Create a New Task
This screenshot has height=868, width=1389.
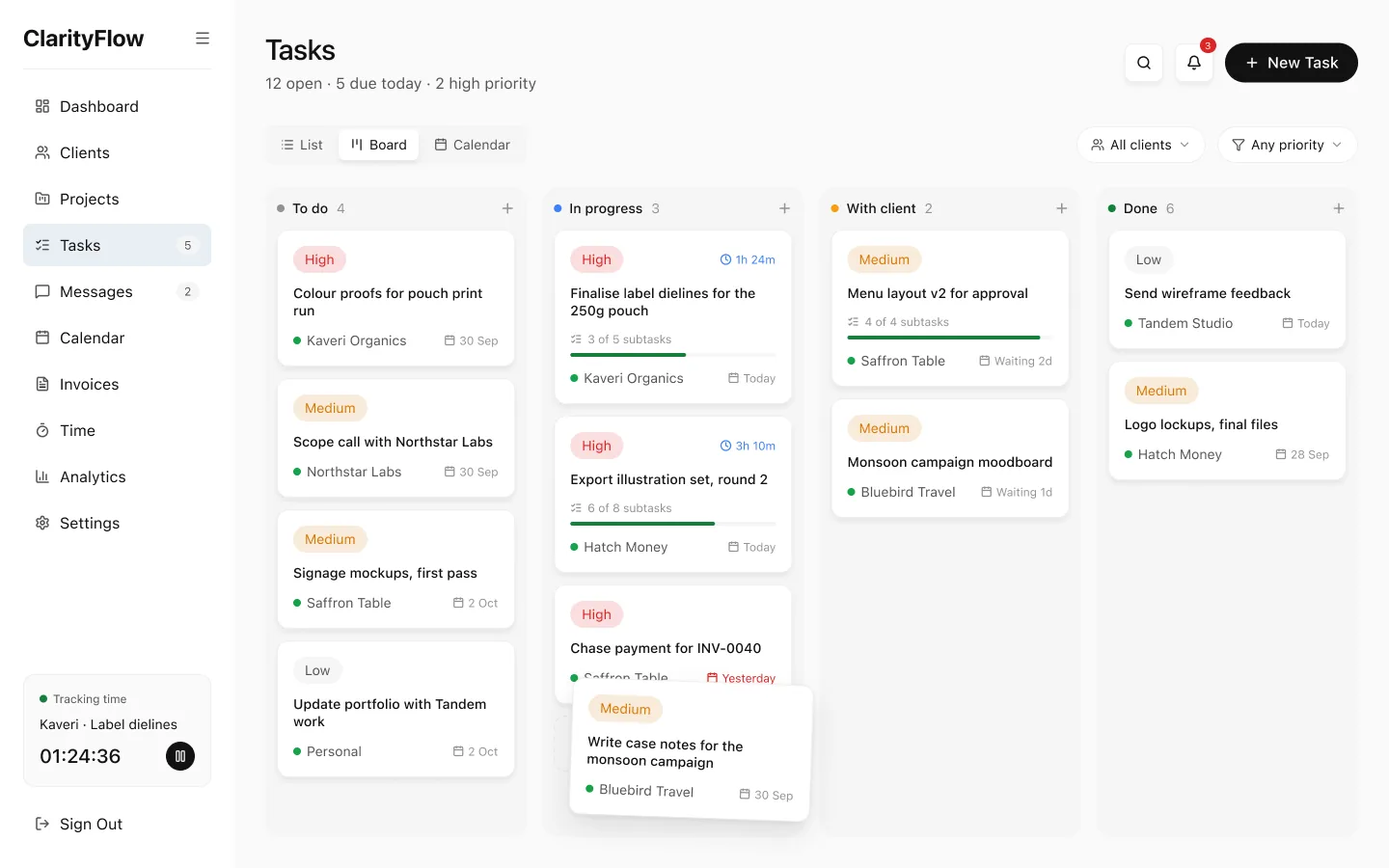coord(1292,63)
